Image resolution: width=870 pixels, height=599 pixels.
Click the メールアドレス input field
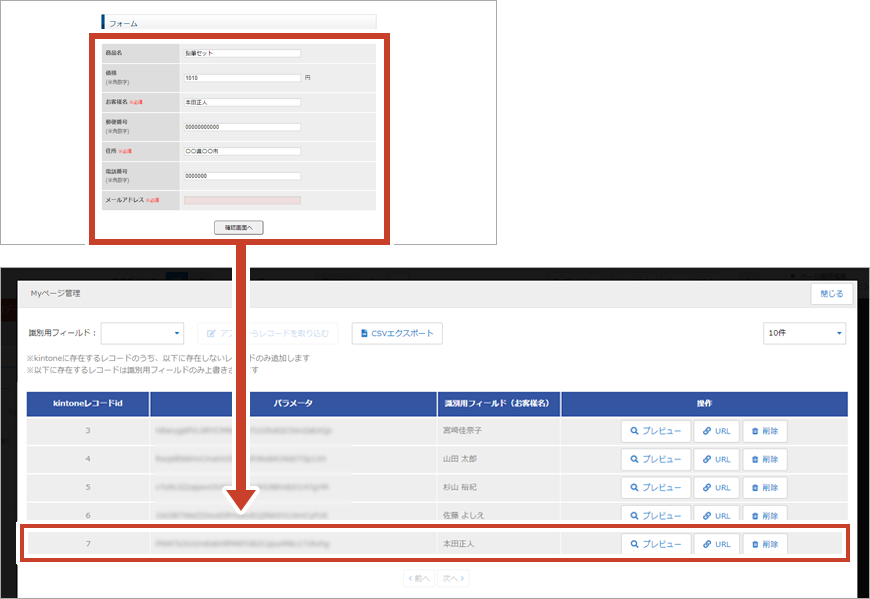click(x=242, y=200)
